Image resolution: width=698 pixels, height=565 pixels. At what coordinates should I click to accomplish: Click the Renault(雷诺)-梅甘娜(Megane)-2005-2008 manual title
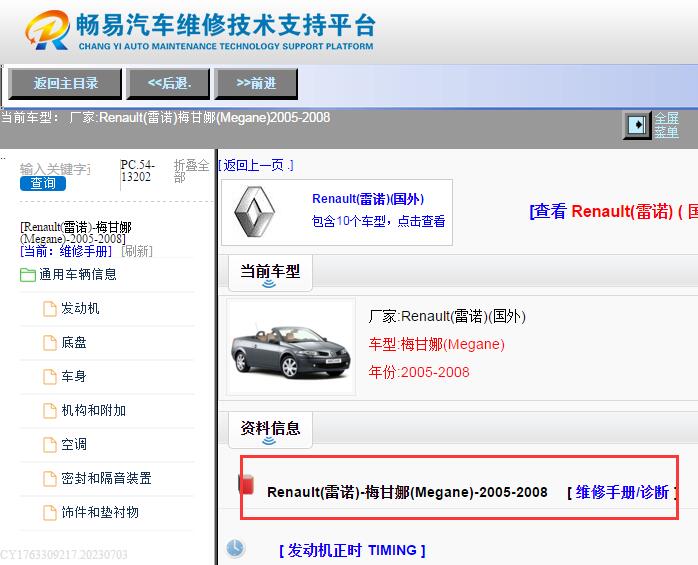click(407, 492)
